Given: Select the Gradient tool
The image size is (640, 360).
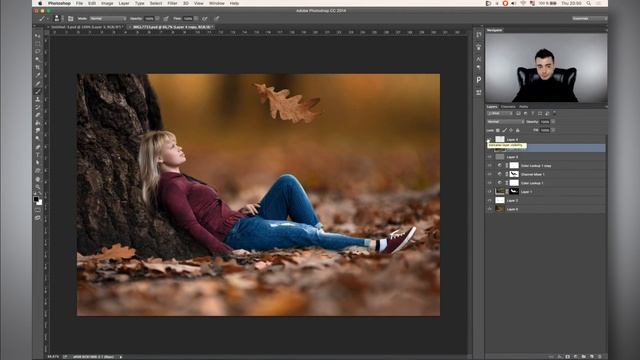Looking at the screenshot, I should (x=38, y=123).
